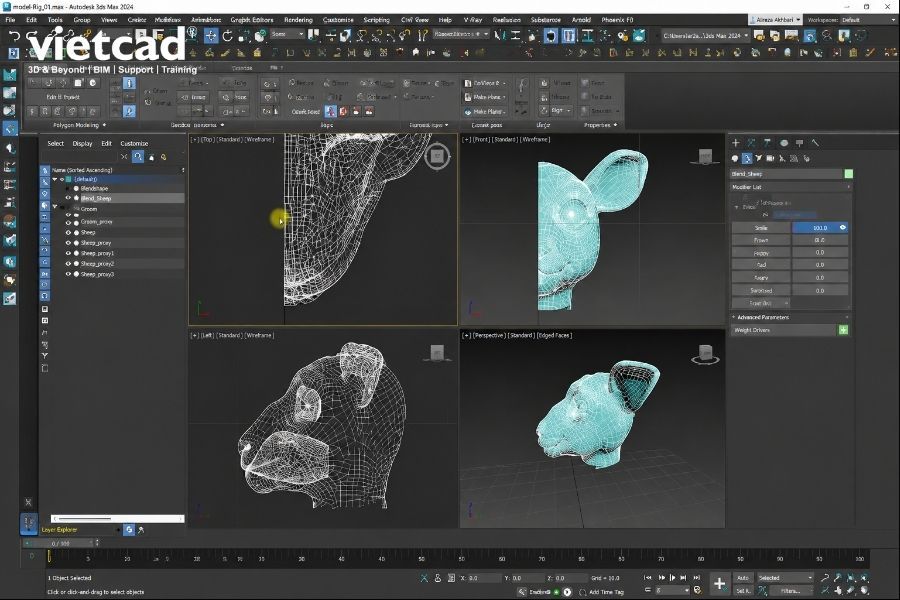Click the Zoom Extents All navigation icon
Viewport: 900px width, 600px height.
pos(864,578)
